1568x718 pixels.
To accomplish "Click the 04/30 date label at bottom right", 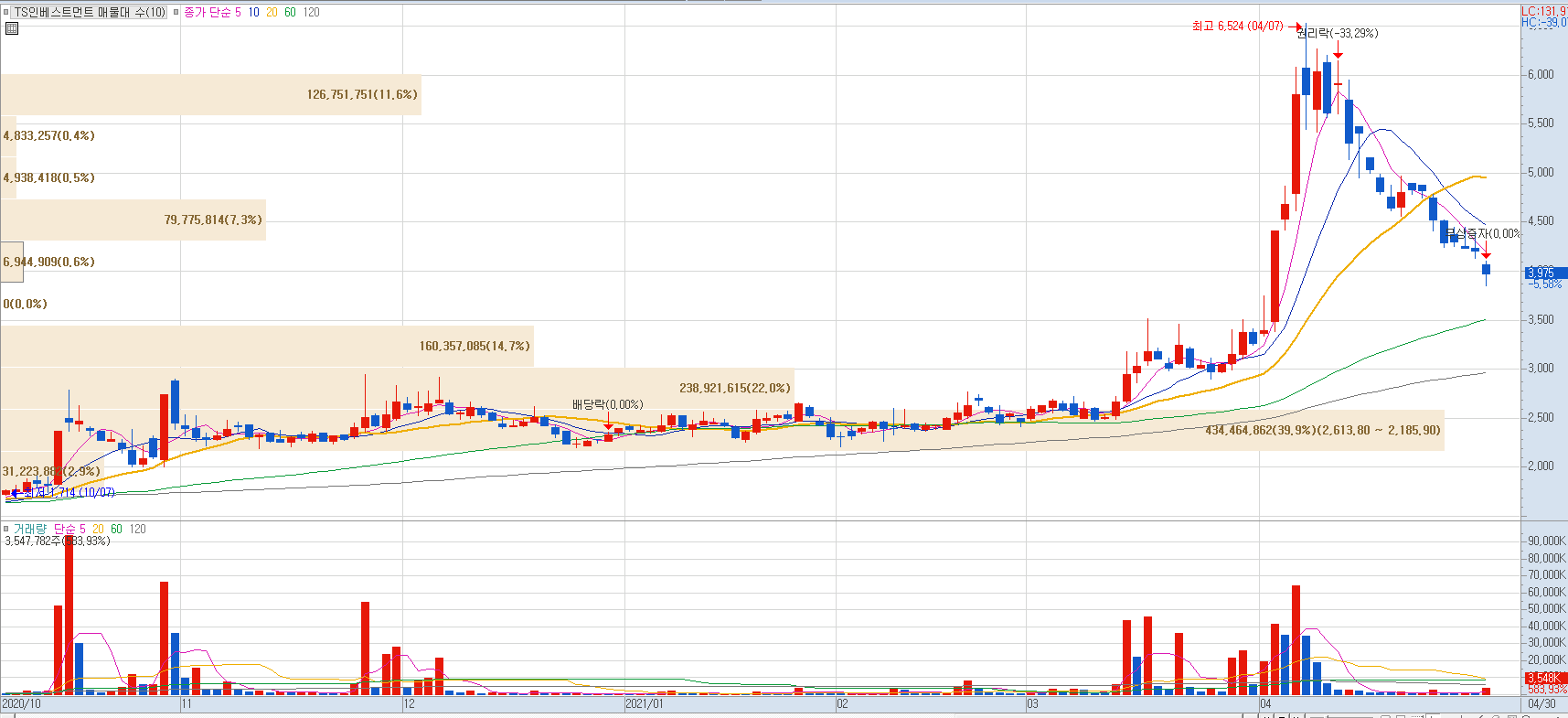I will coord(1541,703).
